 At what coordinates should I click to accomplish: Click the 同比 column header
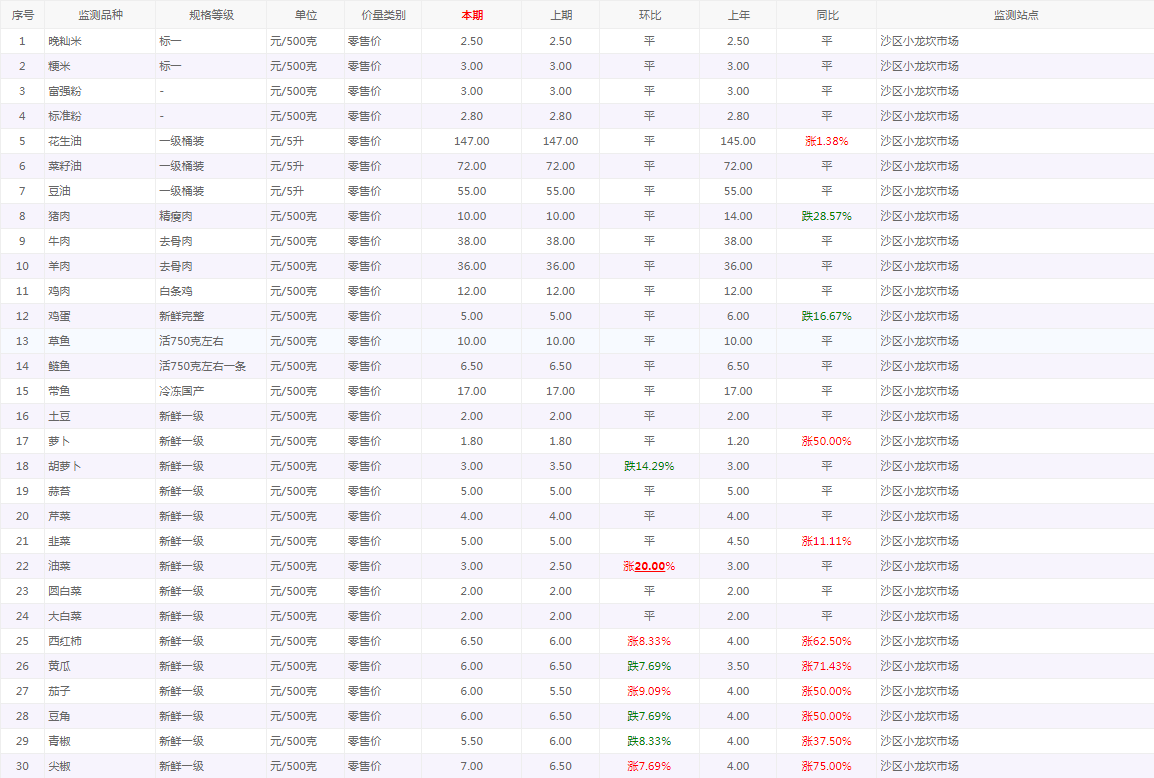pos(826,15)
